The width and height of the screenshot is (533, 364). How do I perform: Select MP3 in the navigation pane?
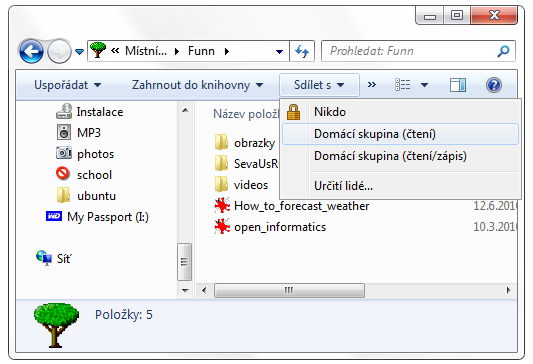tap(89, 133)
